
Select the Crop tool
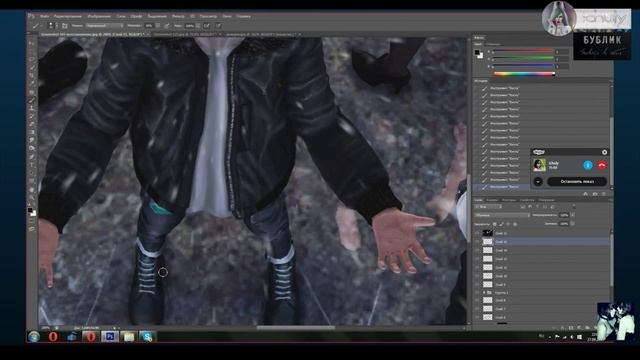tap(32, 76)
